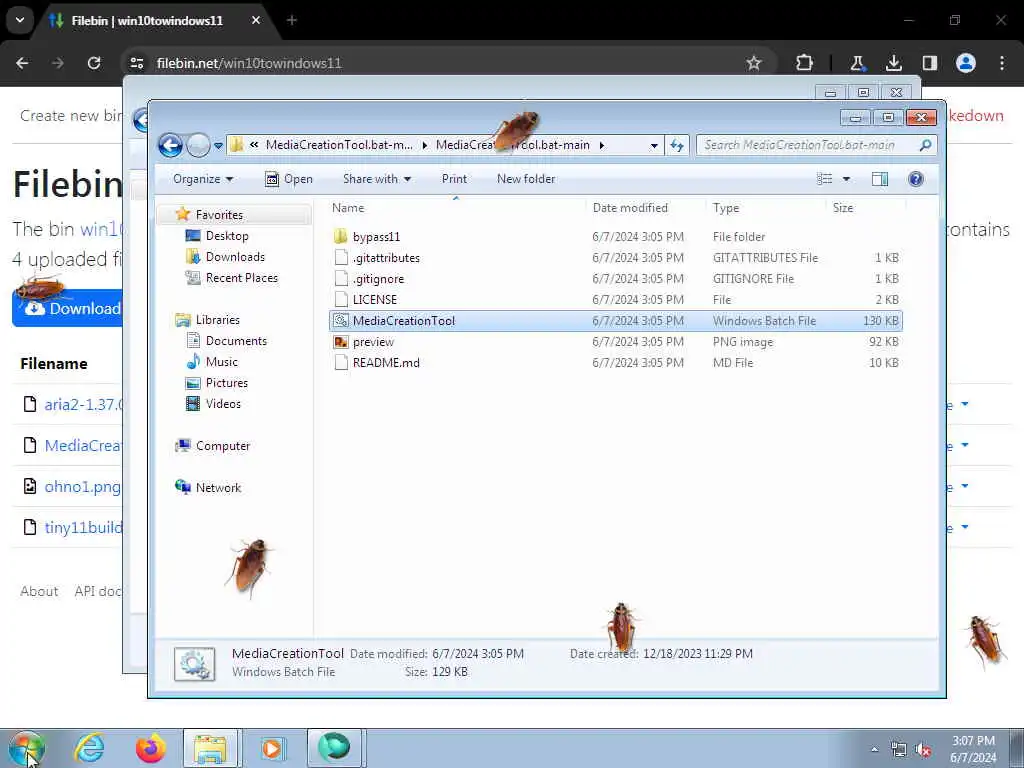The image size is (1024, 768).
Task: Open Computer in navigation pane
Action: [223, 445]
